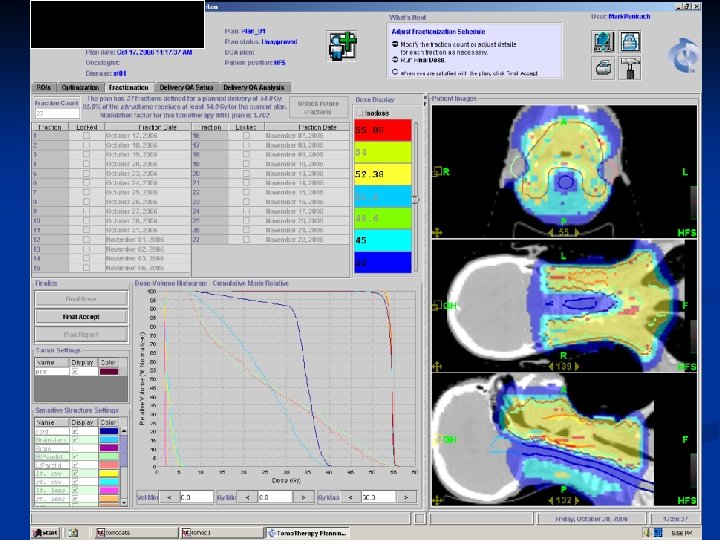This screenshot has height=540, width=720.
Task: Click the padlock lock icon
Action: 630,42
